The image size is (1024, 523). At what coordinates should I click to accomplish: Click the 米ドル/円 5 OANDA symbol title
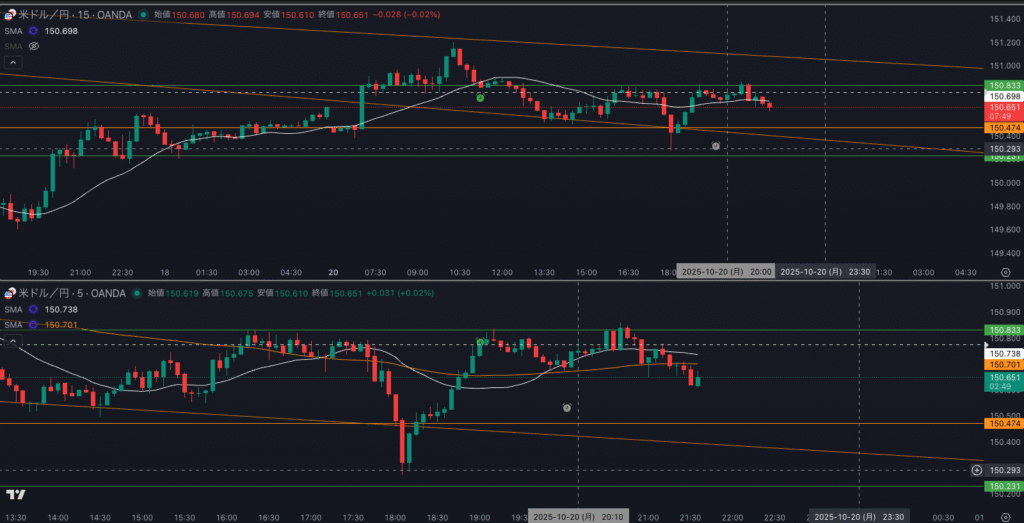(x=70, y=293)
